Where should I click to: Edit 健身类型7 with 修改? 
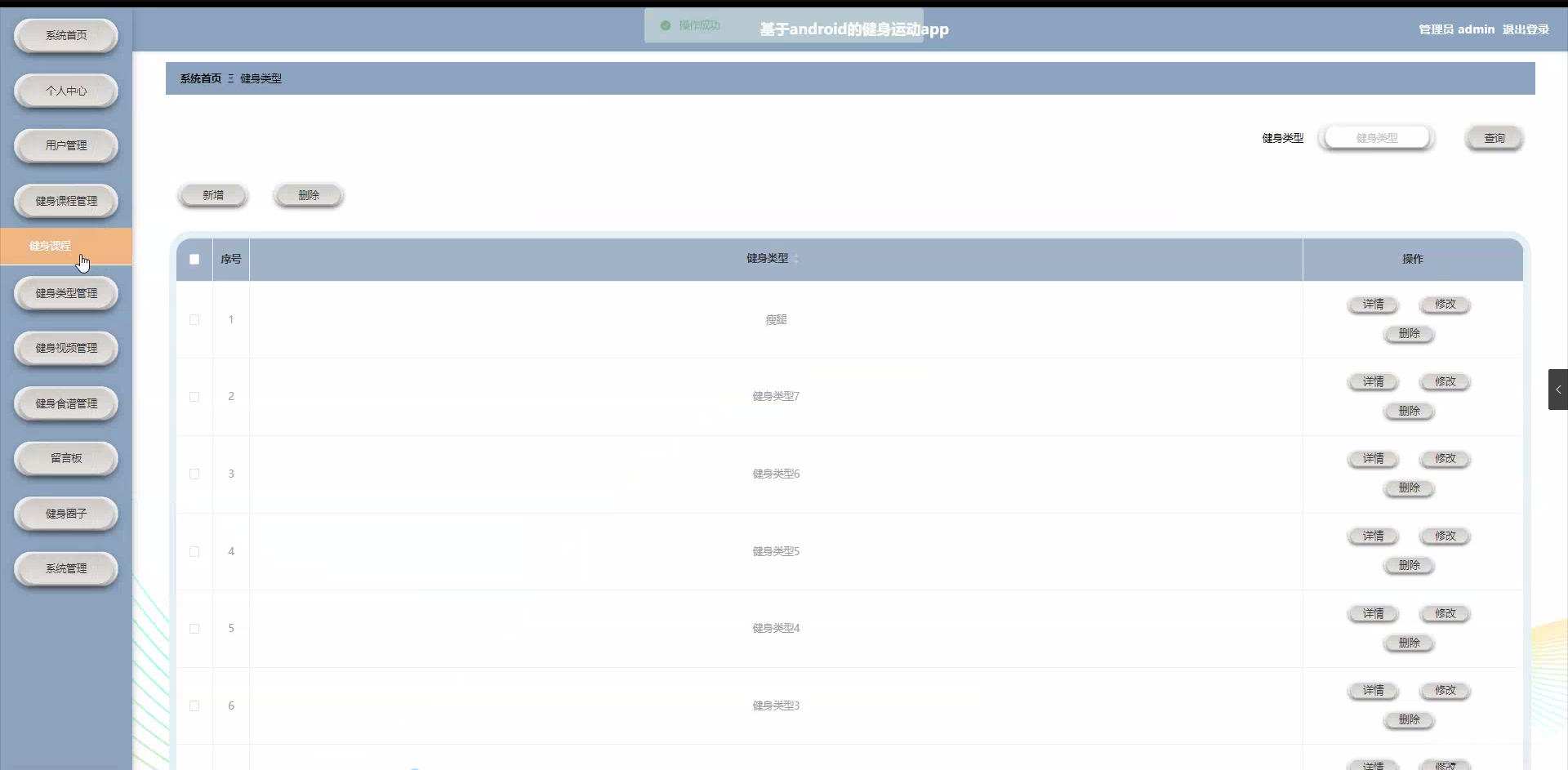1445,382
